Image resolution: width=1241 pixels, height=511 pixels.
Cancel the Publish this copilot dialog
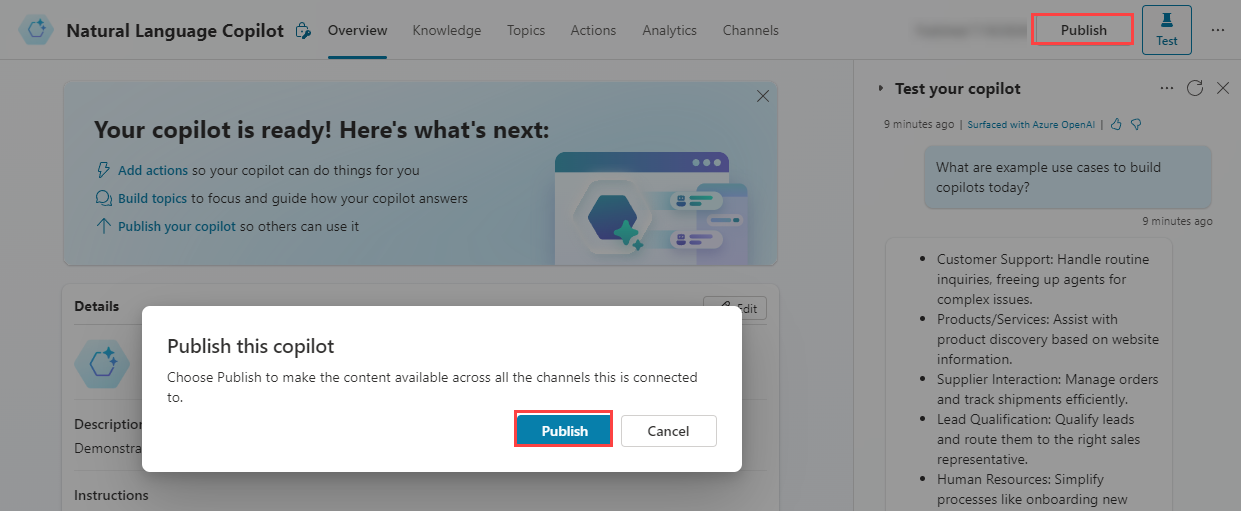point(668,431)
